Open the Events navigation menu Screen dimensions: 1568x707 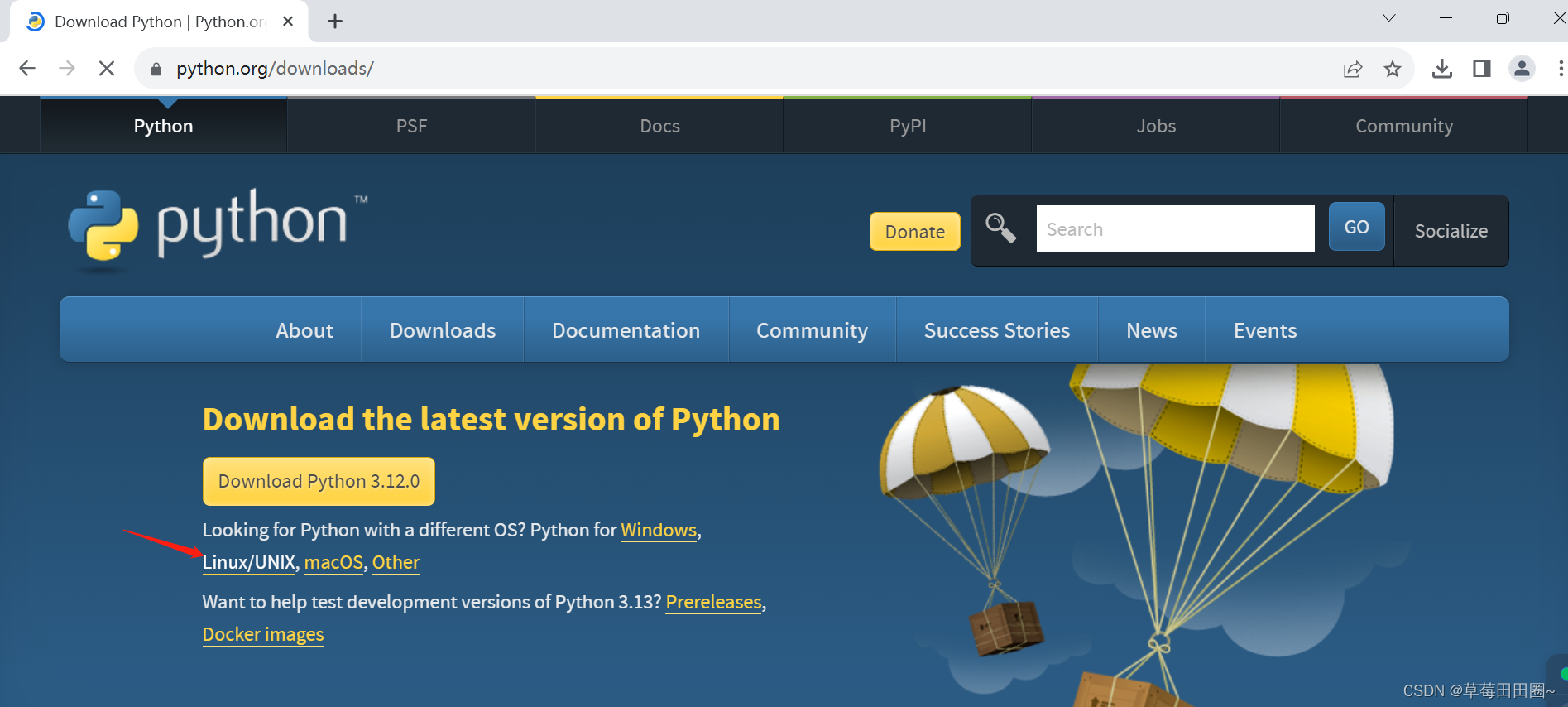pyautogui.click(x=1265, y=330)
